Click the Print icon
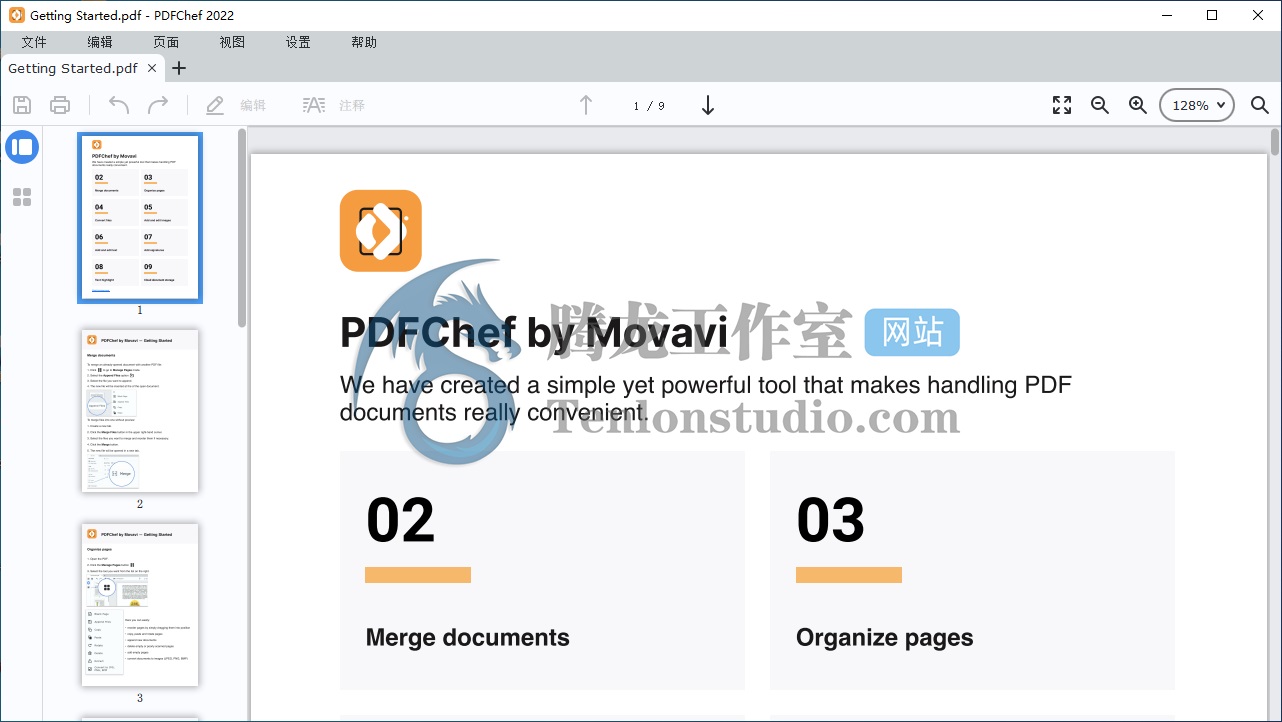 (60, 105)
